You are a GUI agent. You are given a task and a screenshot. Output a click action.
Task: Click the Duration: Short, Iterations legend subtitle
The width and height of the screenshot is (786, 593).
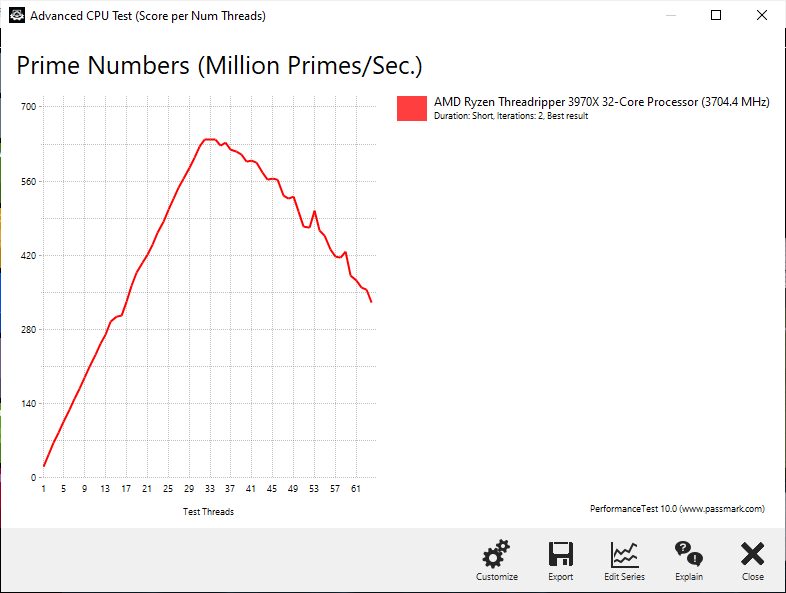coord(511,116)
